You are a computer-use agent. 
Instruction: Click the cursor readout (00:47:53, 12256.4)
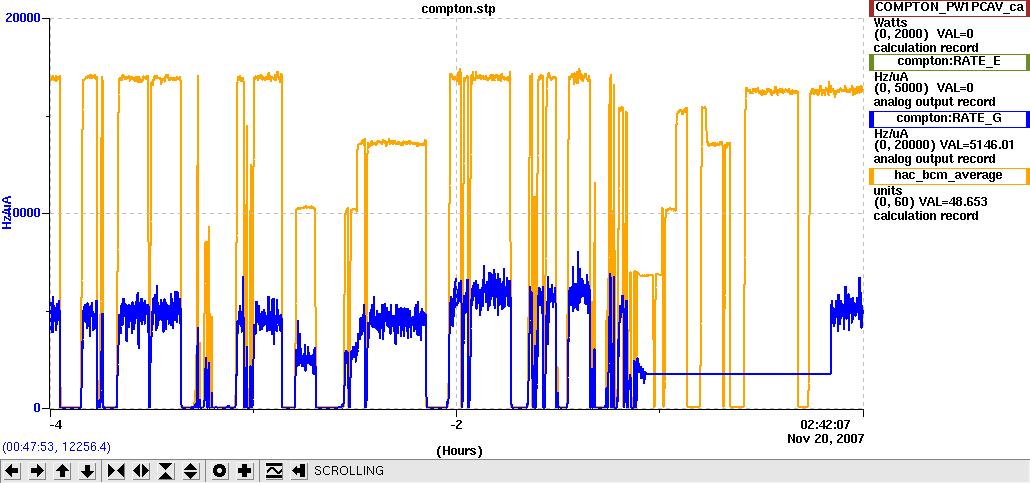(x=56, y=447)
